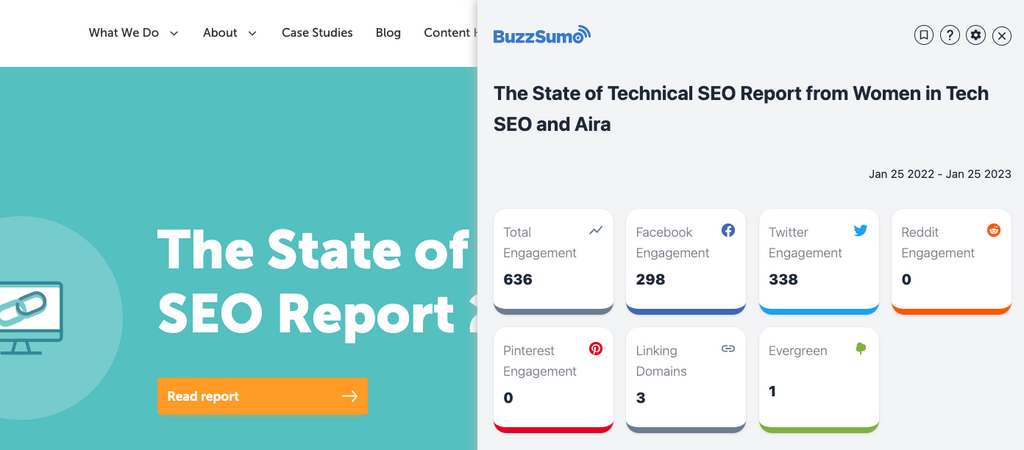This screenshot has height=450, width=1024.
Task: Click the trend line icon on Total Engagement
Action: pos(595,230)
